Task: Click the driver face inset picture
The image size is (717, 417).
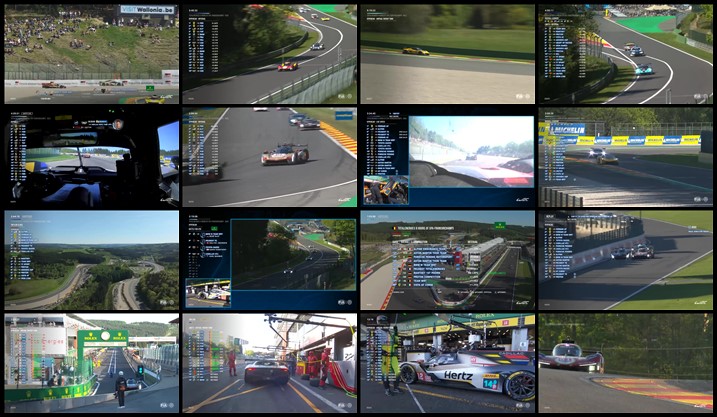Action: [x=385, y=189]
